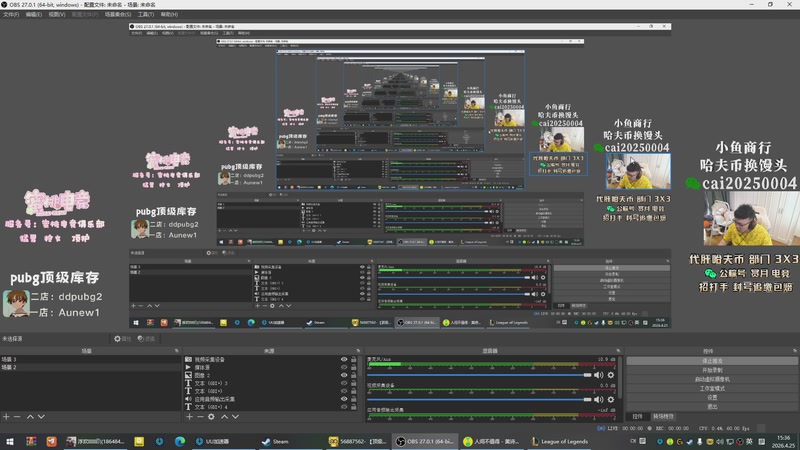
Task: Click the 停止推流 stop streaming button
Action: (x=712, y=361)
